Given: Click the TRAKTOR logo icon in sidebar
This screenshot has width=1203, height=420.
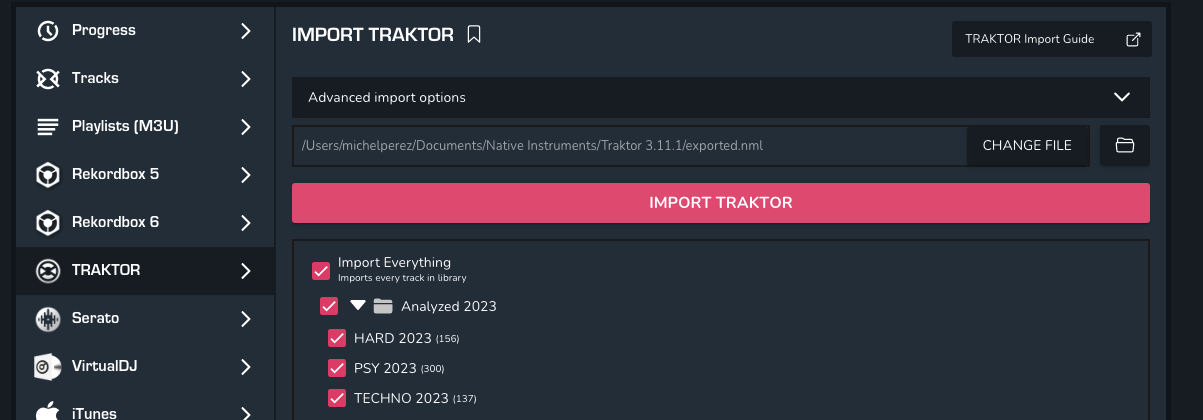Looking at the screenshot, I should click(47, 270).
